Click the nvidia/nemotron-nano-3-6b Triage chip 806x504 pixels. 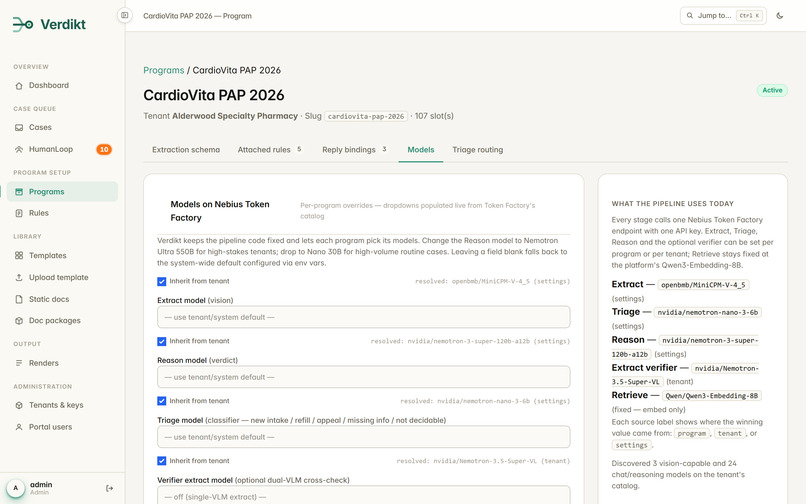(x=707, y=313)
